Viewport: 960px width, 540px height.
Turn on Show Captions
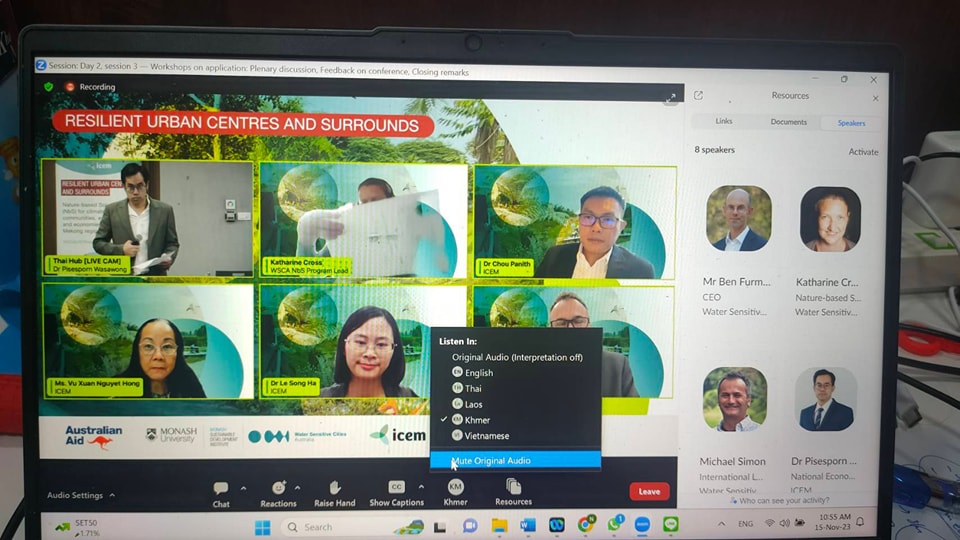click(x=396, y=488)
